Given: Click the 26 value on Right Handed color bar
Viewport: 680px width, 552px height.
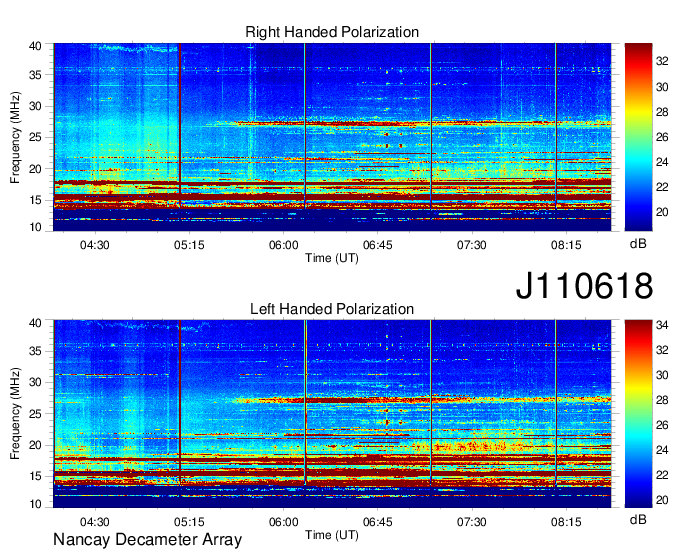Looking at the screenshot, I should [662, 137].
